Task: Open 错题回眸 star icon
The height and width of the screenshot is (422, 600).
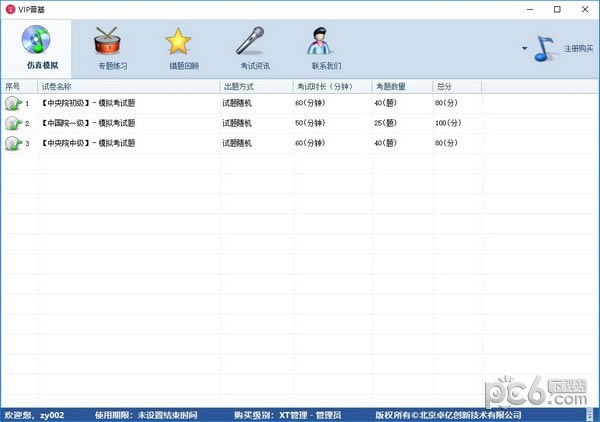Action: [178, 42]
